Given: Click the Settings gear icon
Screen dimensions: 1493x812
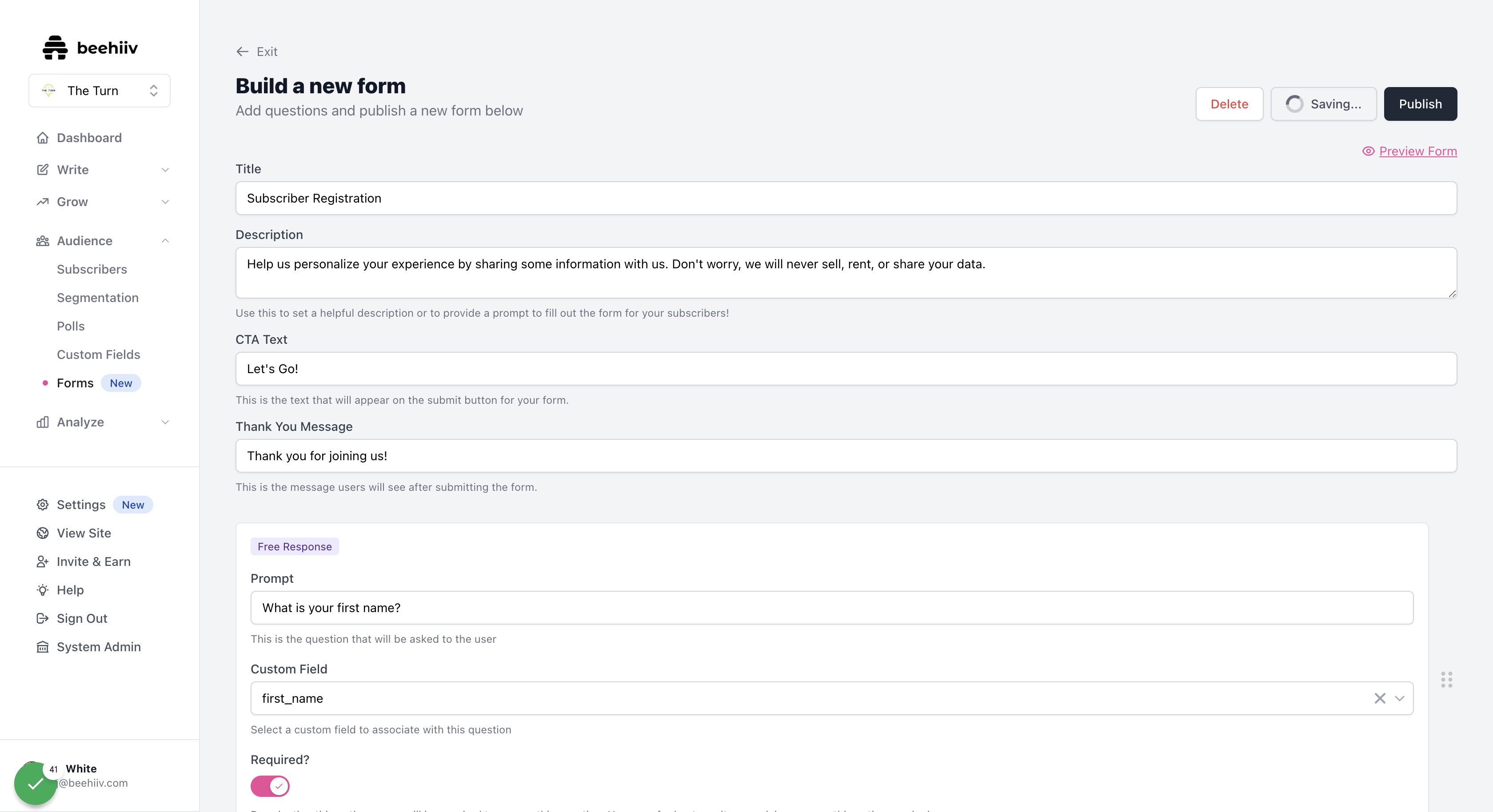Looking at the screenshot, I should click(x=42, y=505).
